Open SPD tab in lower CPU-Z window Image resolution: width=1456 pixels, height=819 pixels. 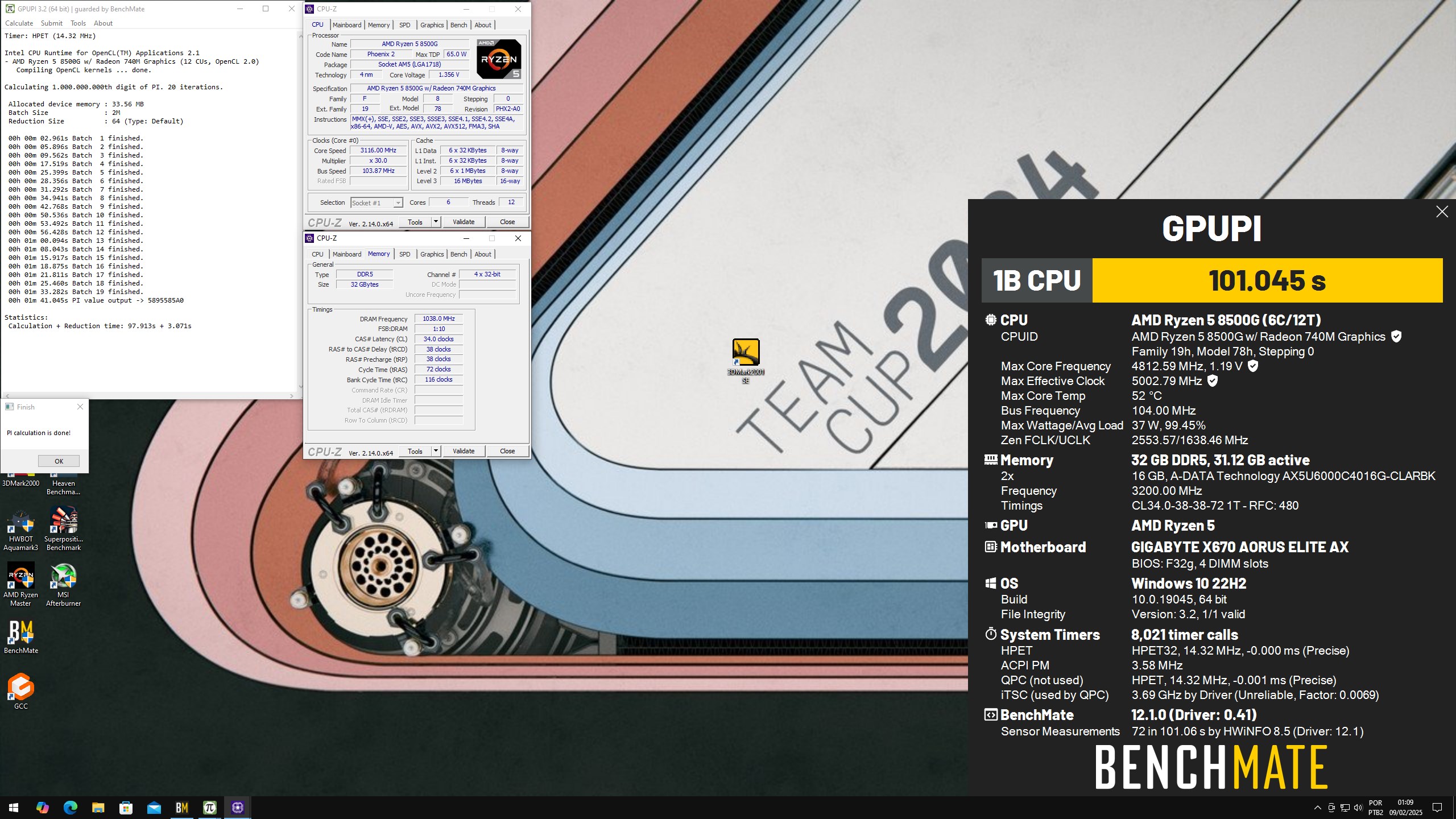point(404,254)
